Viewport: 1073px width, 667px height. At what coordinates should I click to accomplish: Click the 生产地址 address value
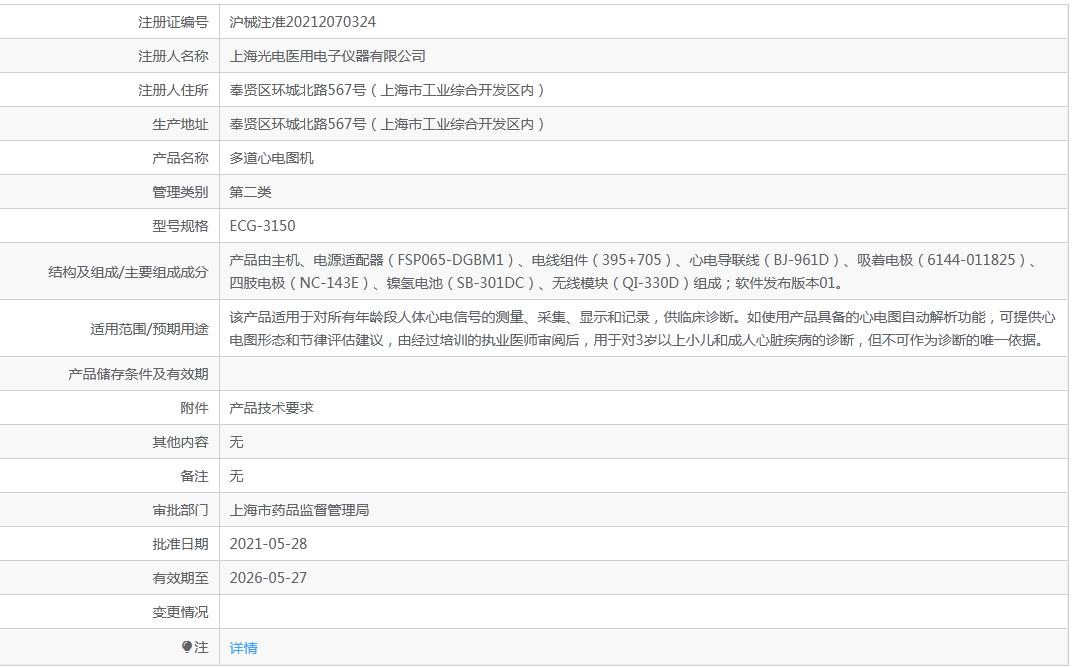pyautogui.click(x=387, y=125)
